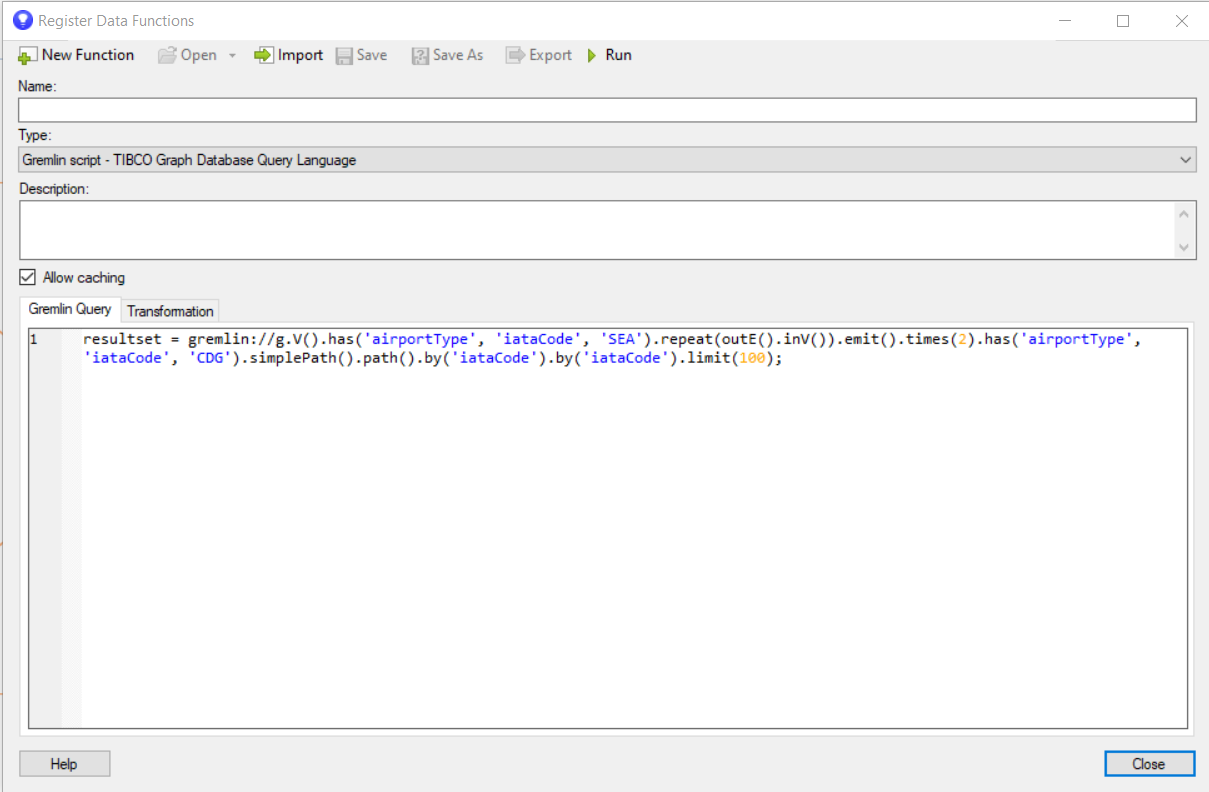Select the Gremlin Query tab
The height and width of the screenshot is (792, 1209).
tap(70, 309)
